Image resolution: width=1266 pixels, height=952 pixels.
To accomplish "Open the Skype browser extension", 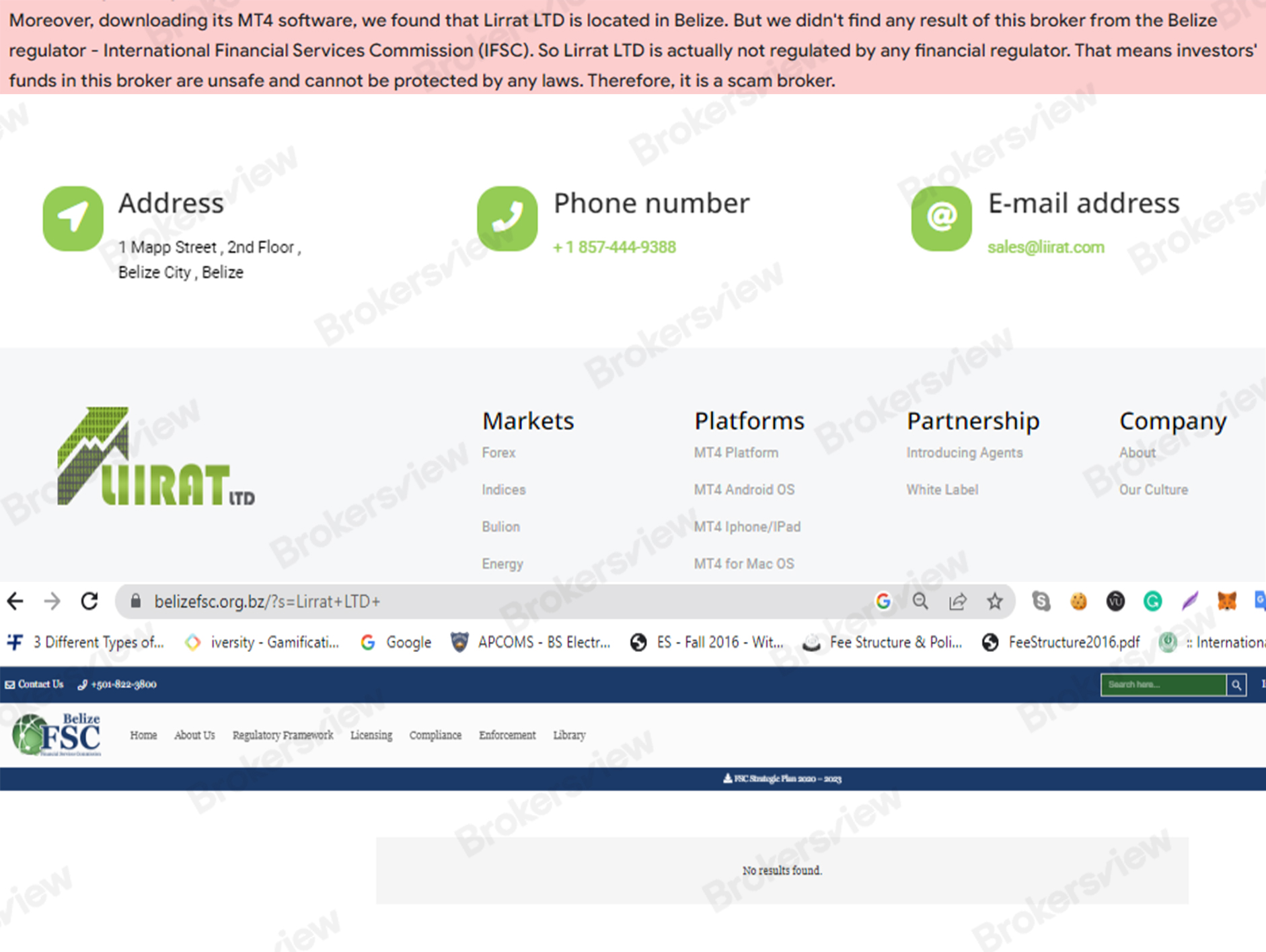I will tap(1042, 601).
